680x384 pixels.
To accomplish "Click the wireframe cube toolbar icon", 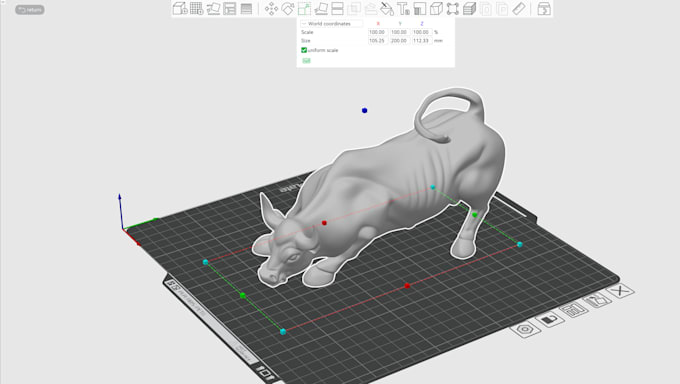I will 436,8.
